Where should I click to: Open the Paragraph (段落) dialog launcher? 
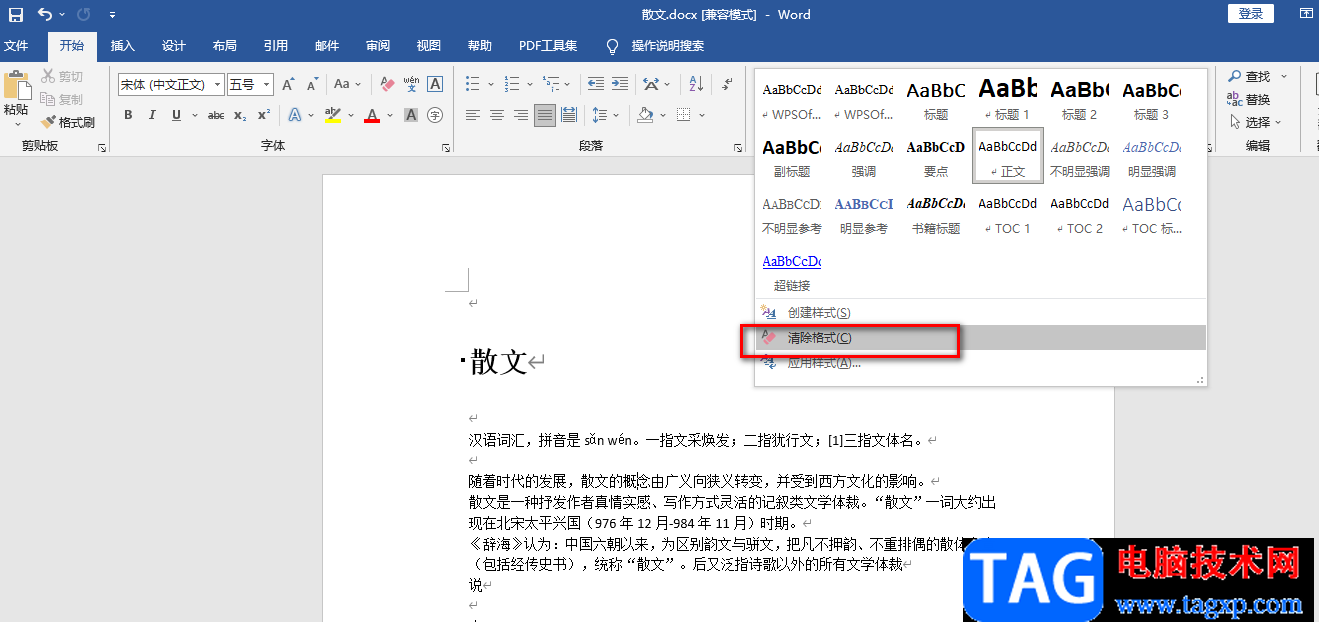tap(738, 148)
